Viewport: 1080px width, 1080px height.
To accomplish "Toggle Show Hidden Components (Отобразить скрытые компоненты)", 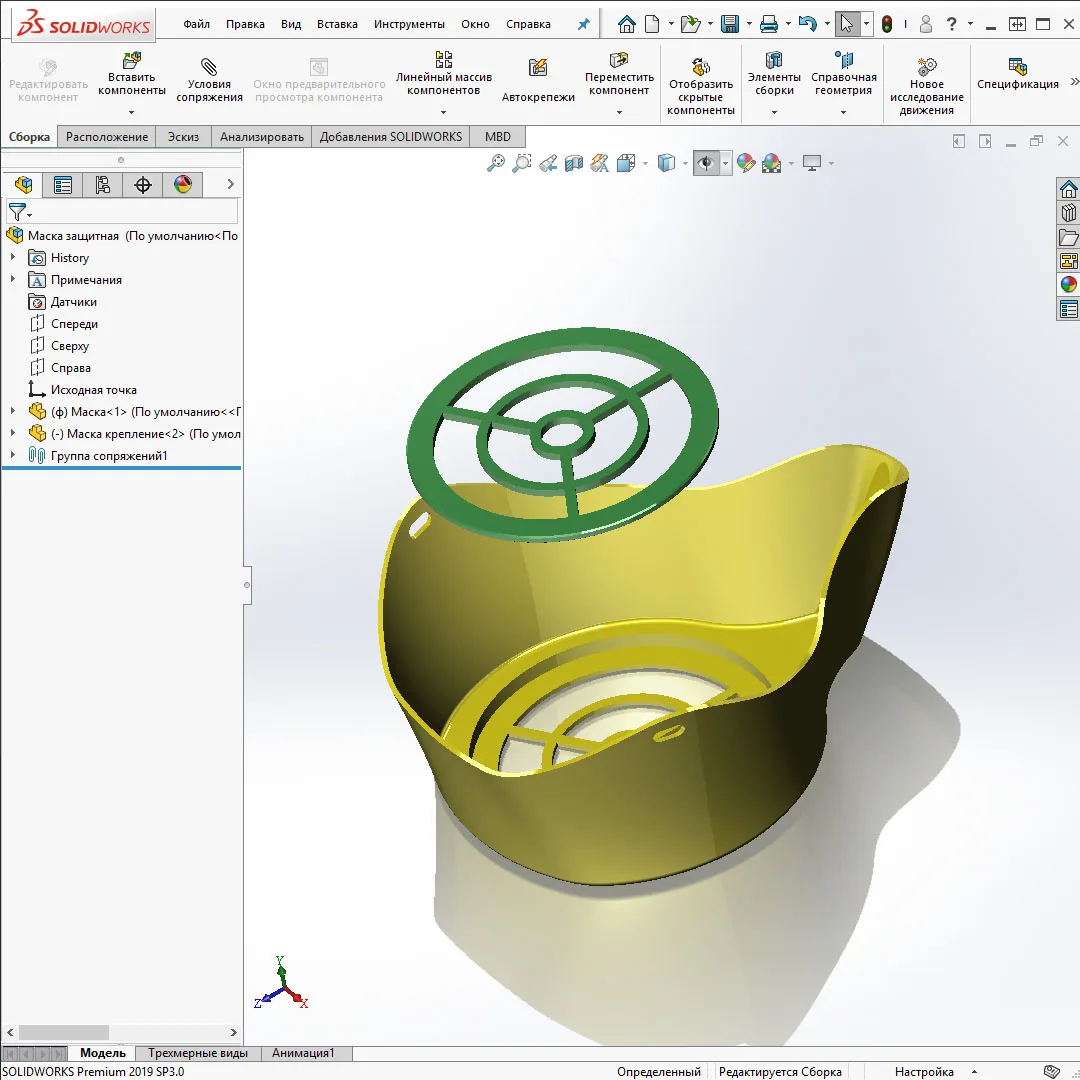I will (x=701, y=68).
